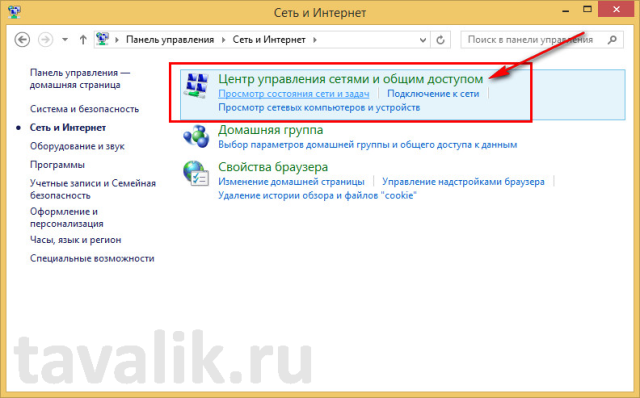Expand the chevron before Панель управления
Image resolution: width=640 pixels, height=398 pixels.
[117, 40]
